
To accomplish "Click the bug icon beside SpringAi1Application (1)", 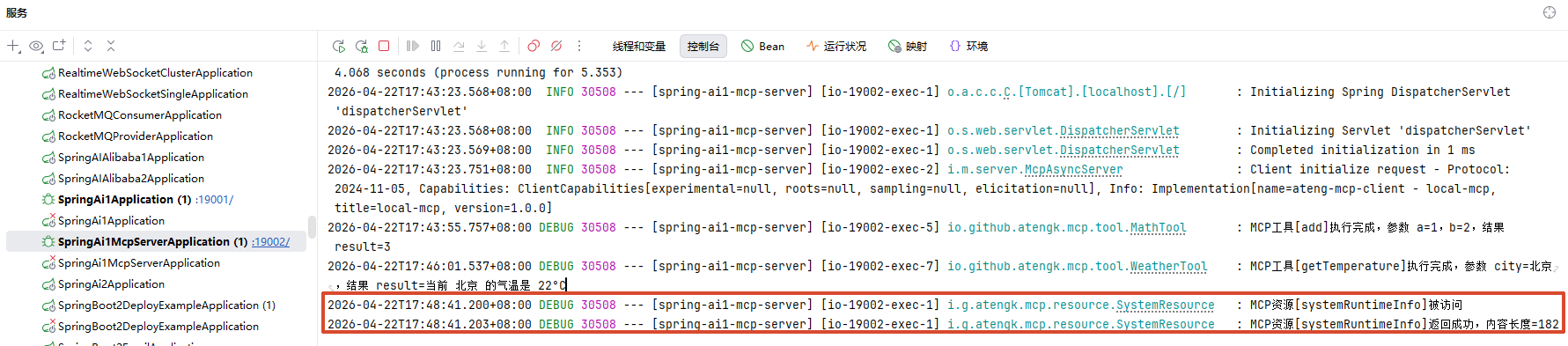I will coord(48,200).
